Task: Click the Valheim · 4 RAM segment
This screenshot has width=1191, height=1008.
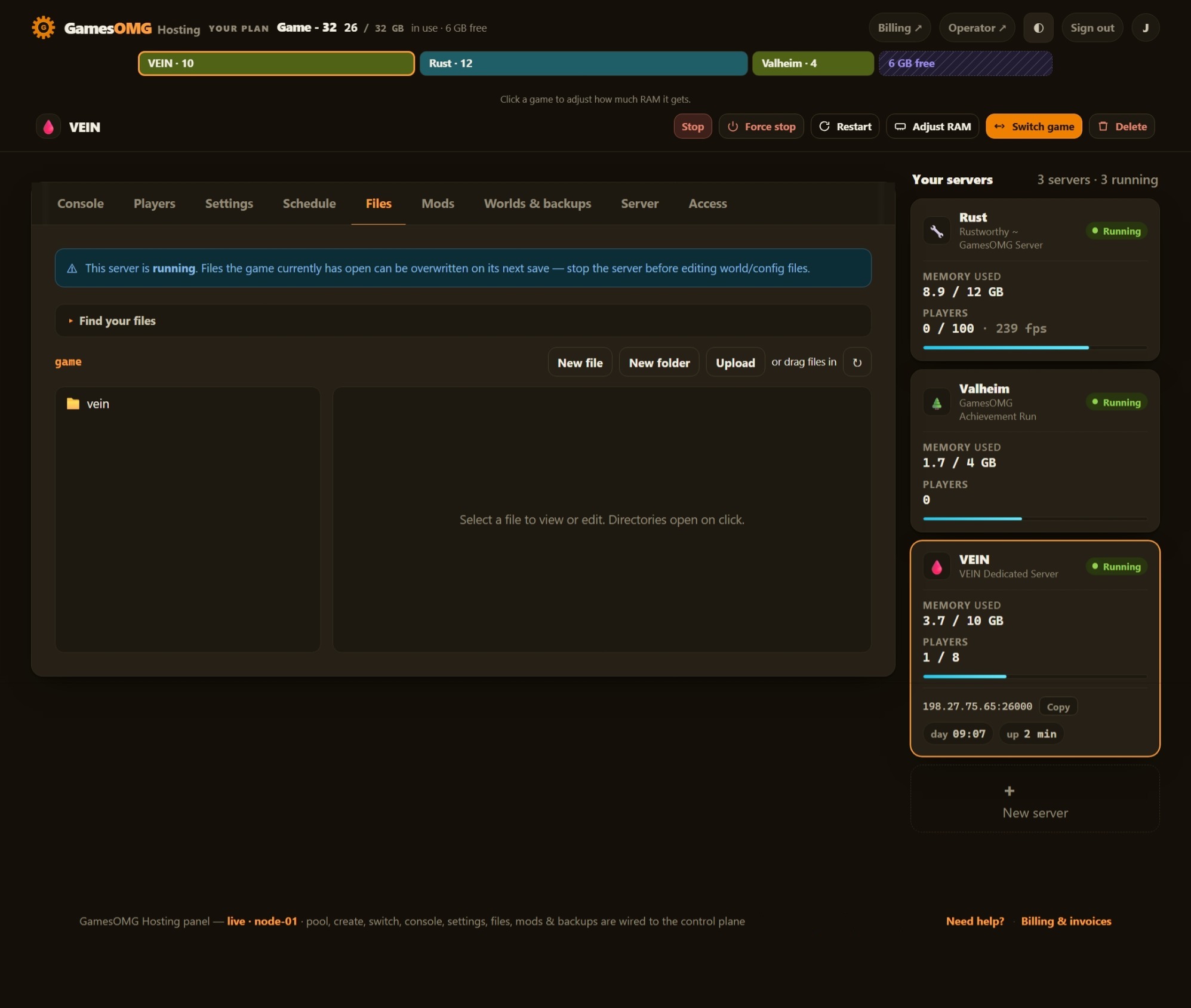Action: 813,63
